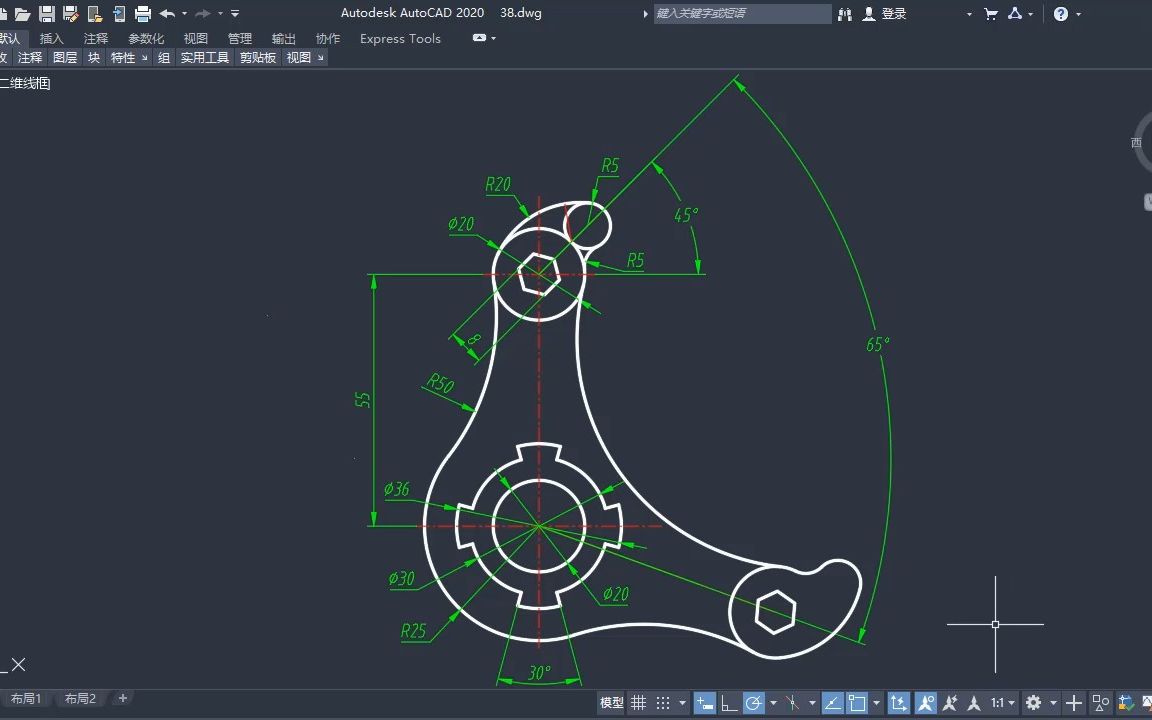
Task: Expand the polar tracking dropdown arrow
Action: 776,702
